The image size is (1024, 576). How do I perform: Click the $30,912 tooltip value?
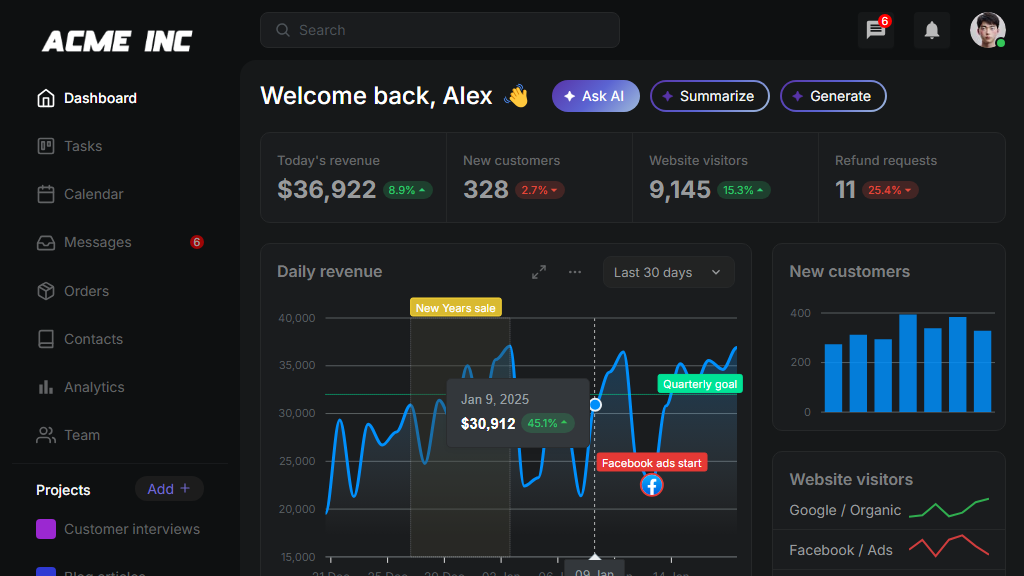(x=488, y=424)
